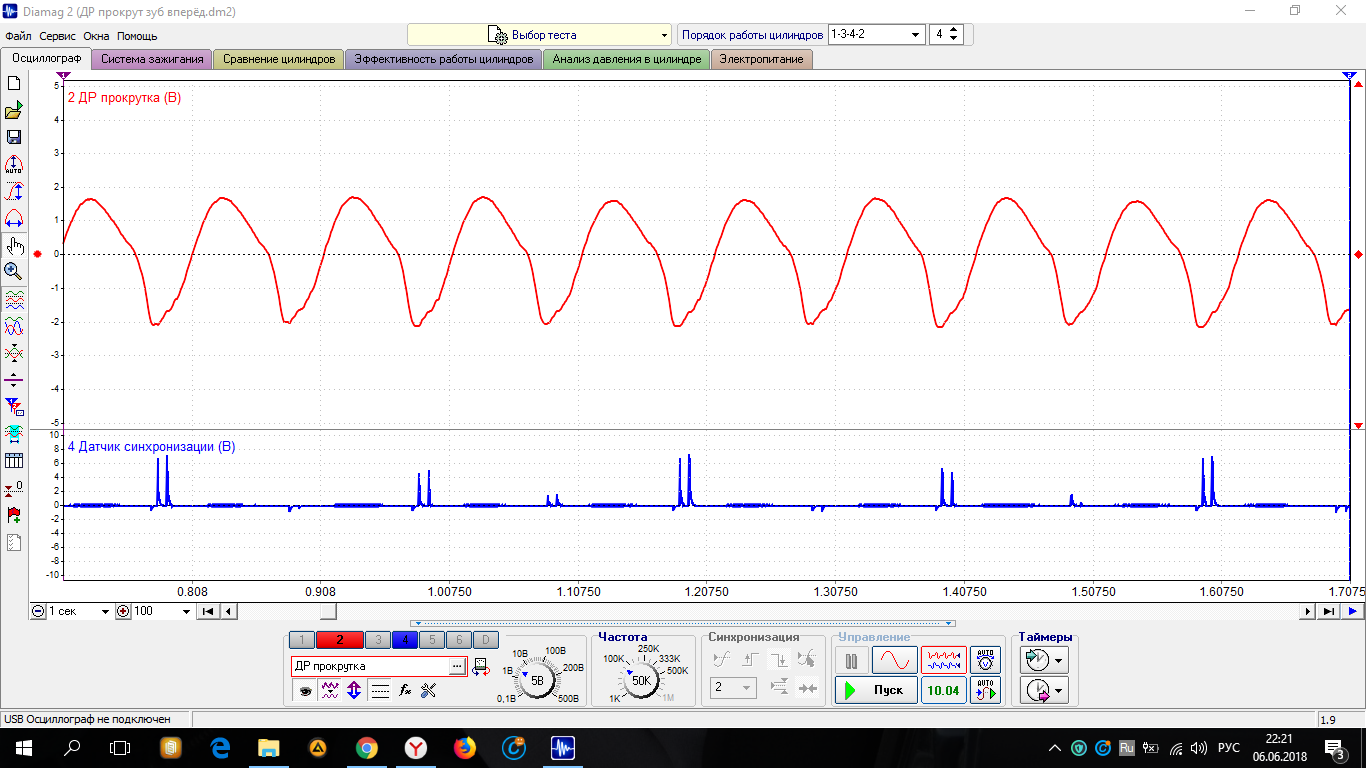Select channel 4 blue button
Viewport: 1366px width, 768px height.
(405, 640)
